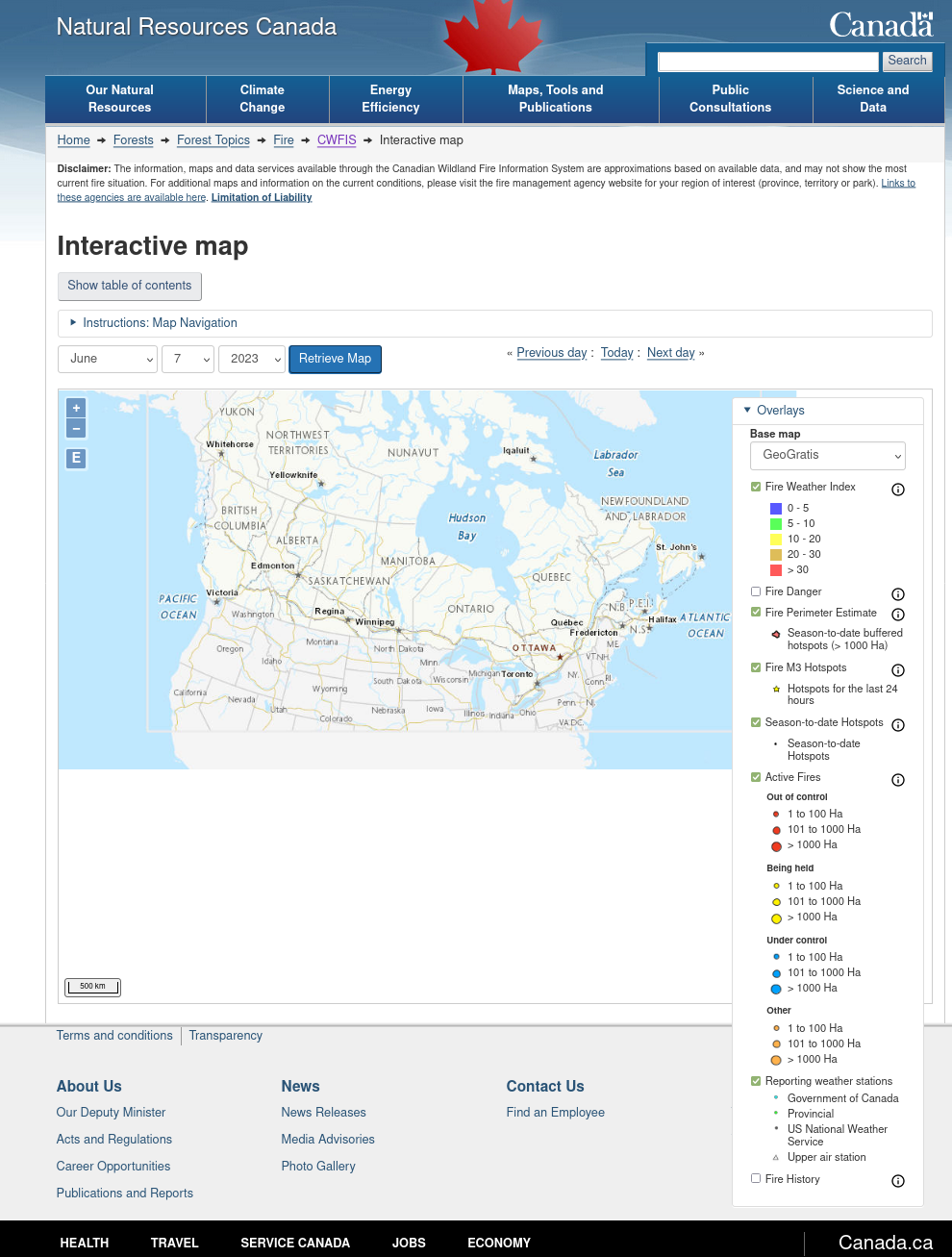Toggle Active Fires checkbox
This screenshot has width=952, height=1257.
tap(756, 777)
